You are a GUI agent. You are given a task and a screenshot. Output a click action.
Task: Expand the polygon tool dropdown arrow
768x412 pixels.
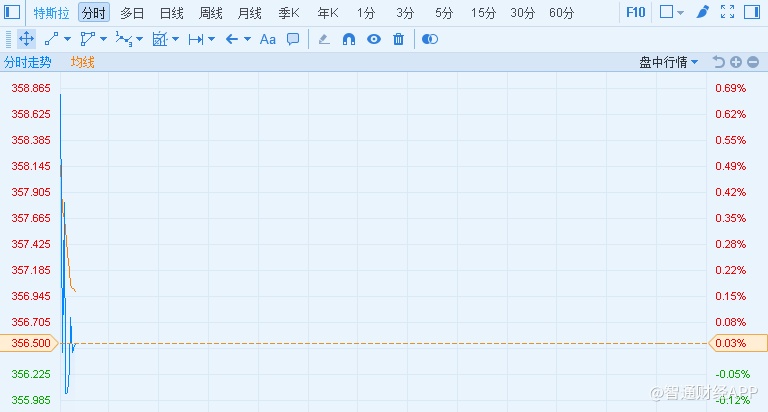coord(103,39)
